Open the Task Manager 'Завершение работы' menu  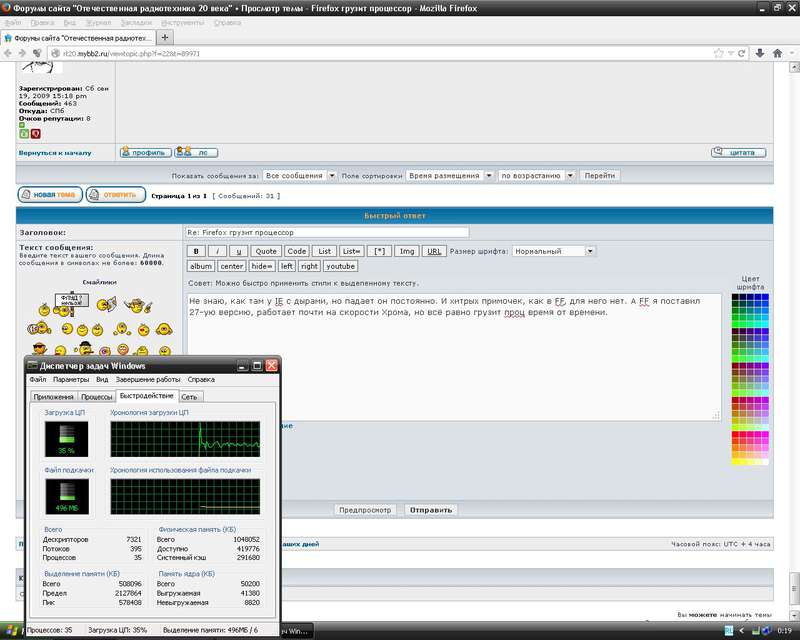coord(148,380)
